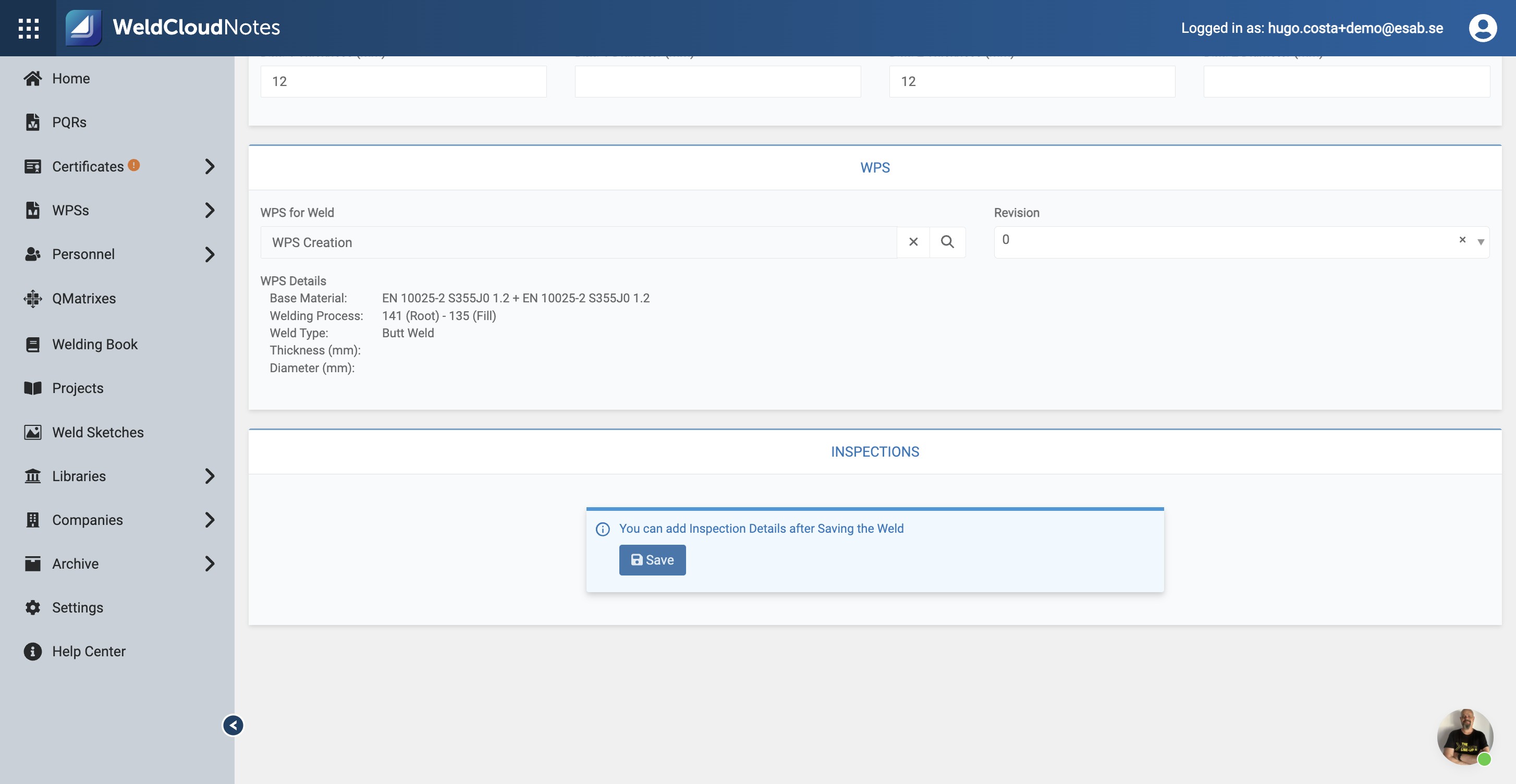Click the WeldCloud Notes logo icon
Viewport: 1516px width, 784px height.
(83, 28)
